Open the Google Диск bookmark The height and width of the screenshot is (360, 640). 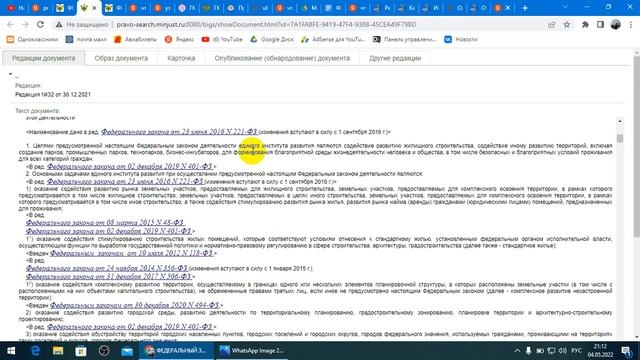point(272,40)
